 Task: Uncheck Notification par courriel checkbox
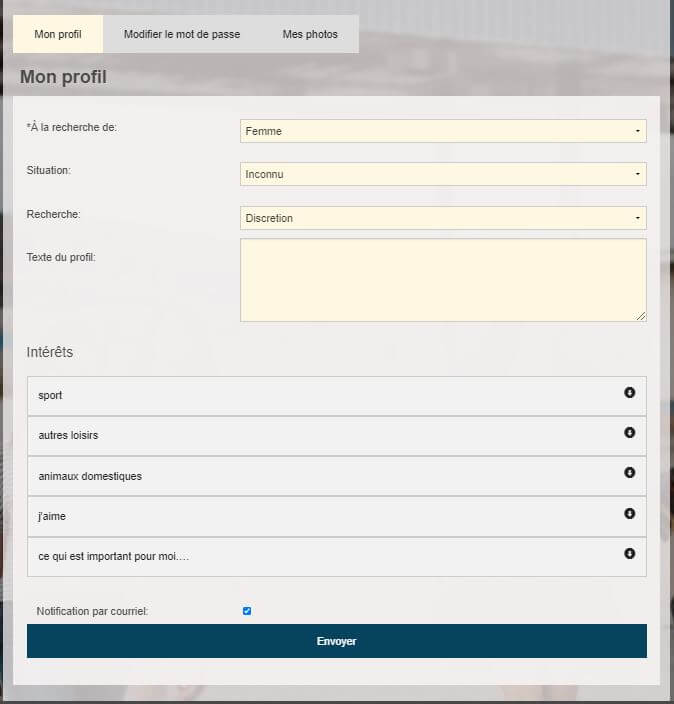click(x=247, y=611)
